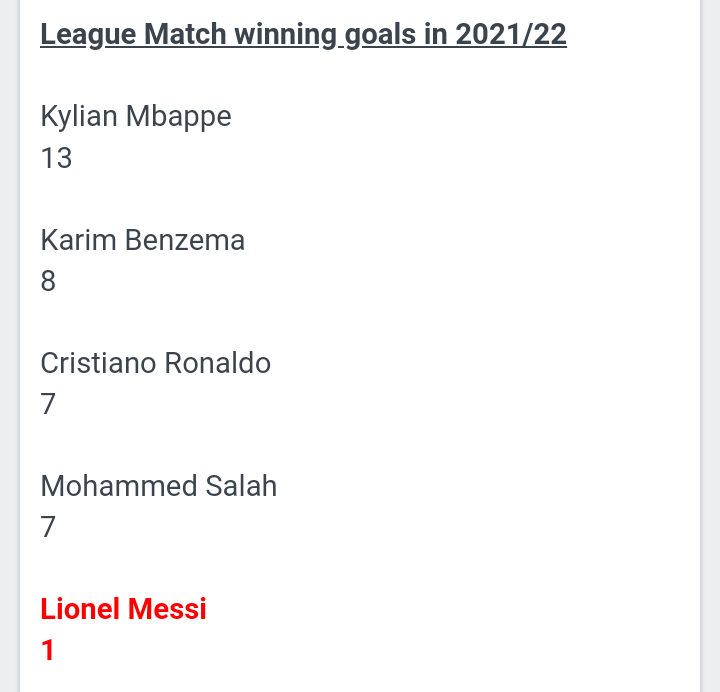Click the surname 'Benzema'
This screenshot has width=720, height=692.
pyautogui.click(x=185, y=240)
